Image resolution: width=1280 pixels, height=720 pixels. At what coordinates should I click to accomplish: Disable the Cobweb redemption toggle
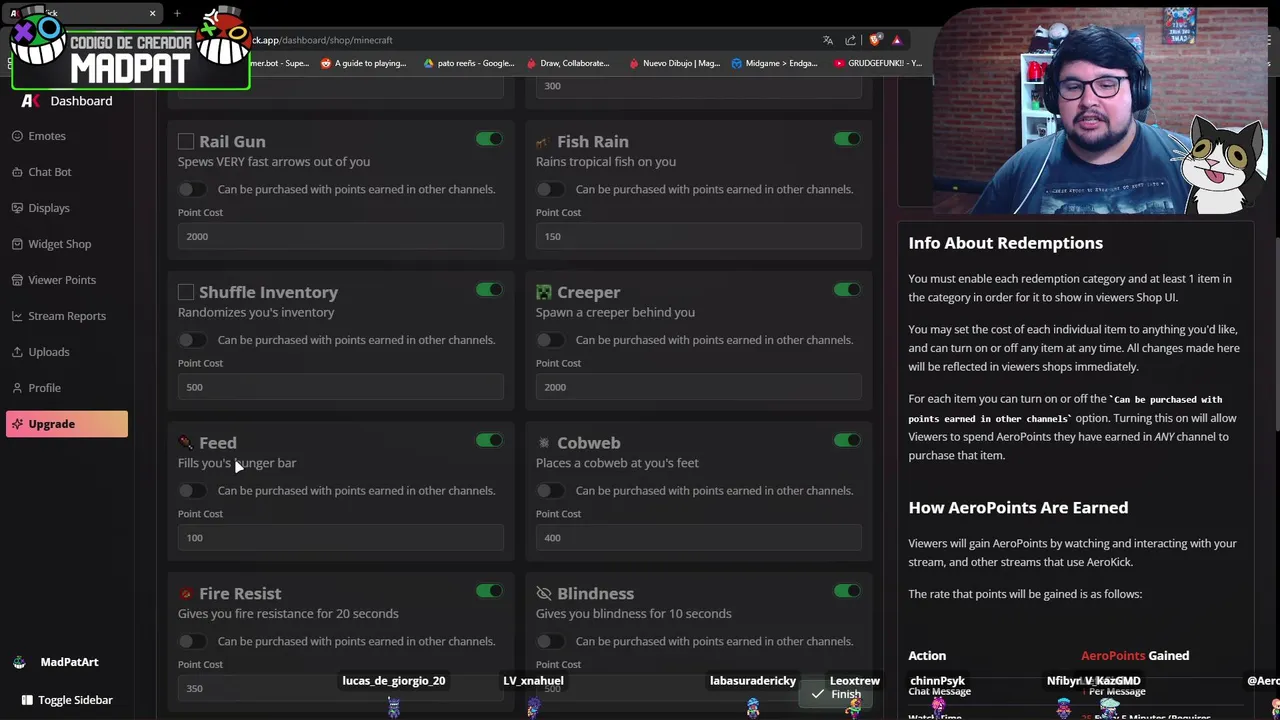[x=847, y=440]
